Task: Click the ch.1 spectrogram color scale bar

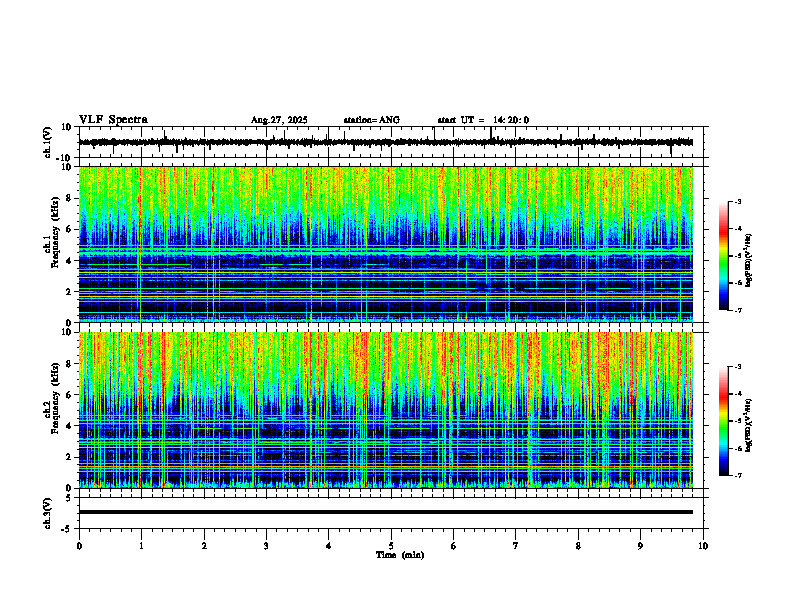Action: pos(723,256)
